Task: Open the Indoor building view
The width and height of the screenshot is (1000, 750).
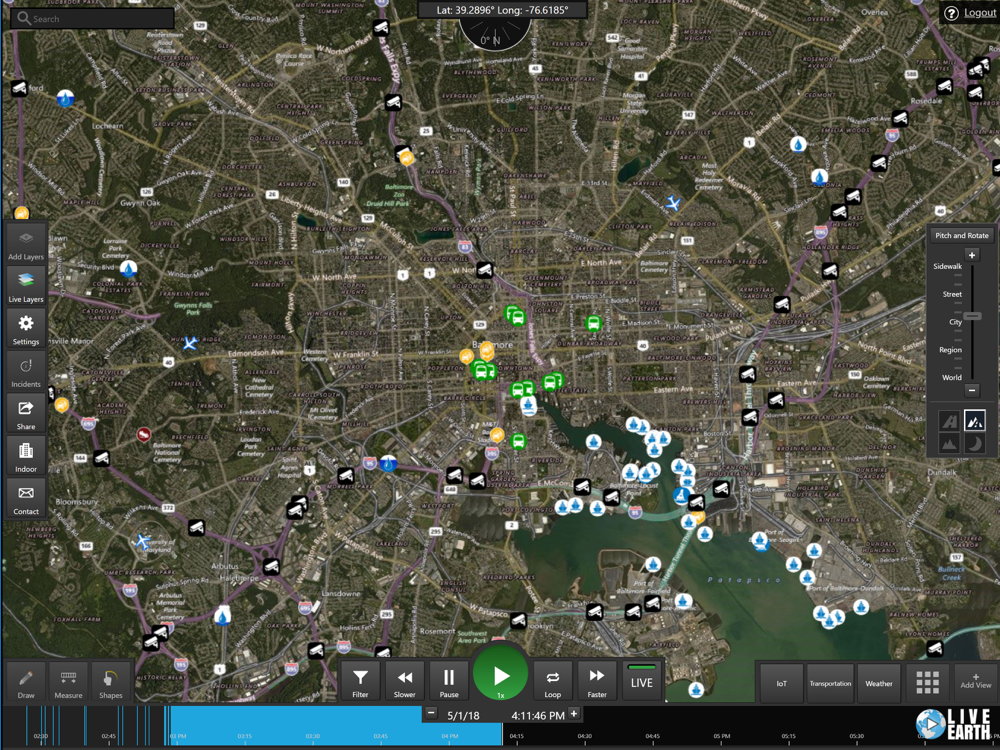Action: [x=26, y=455]
